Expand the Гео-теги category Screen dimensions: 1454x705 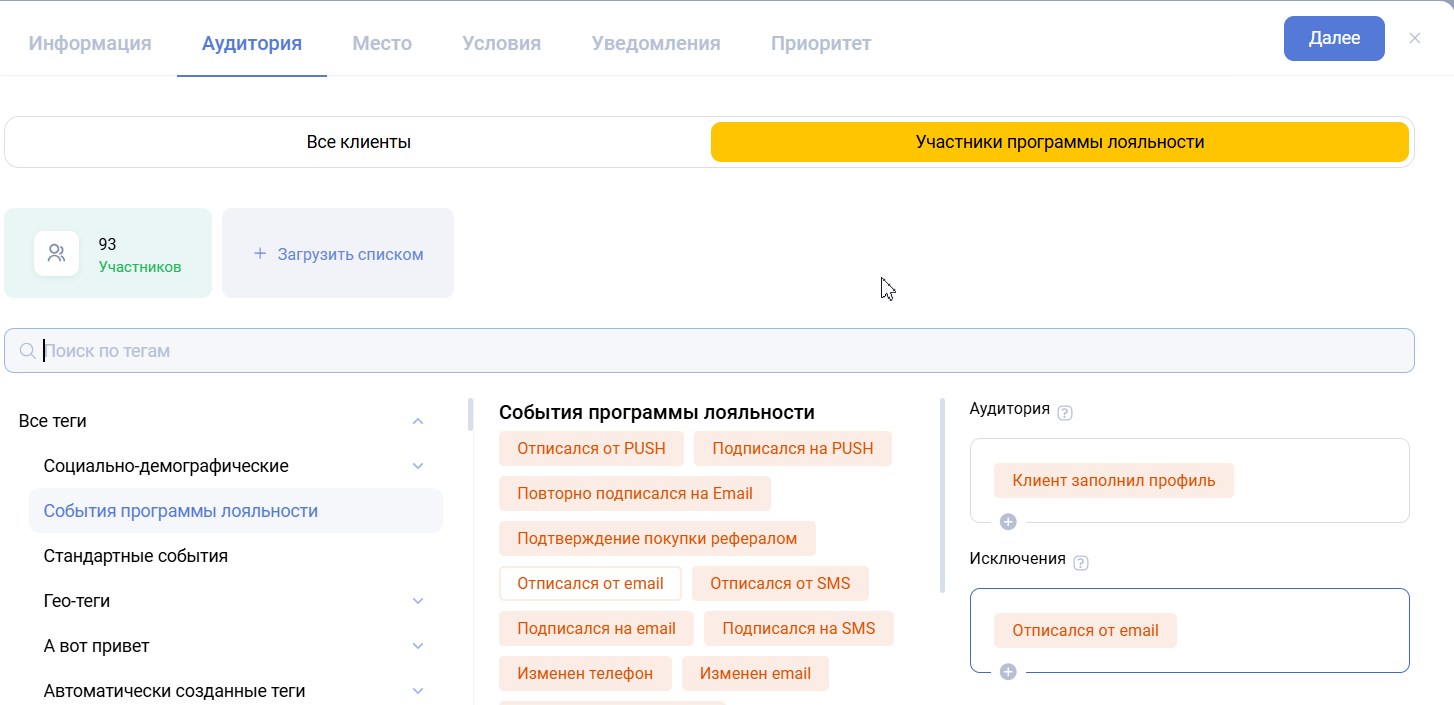[x=418, y=601]
